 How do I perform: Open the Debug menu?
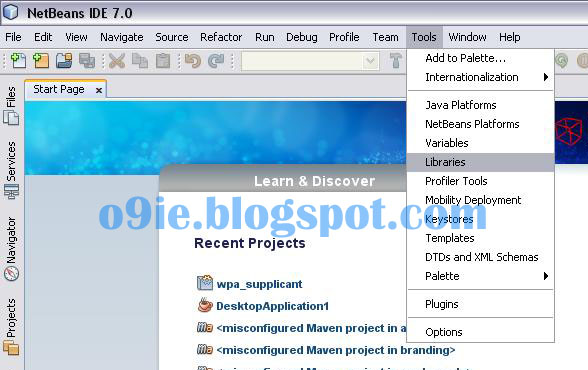tap(302, 37)
